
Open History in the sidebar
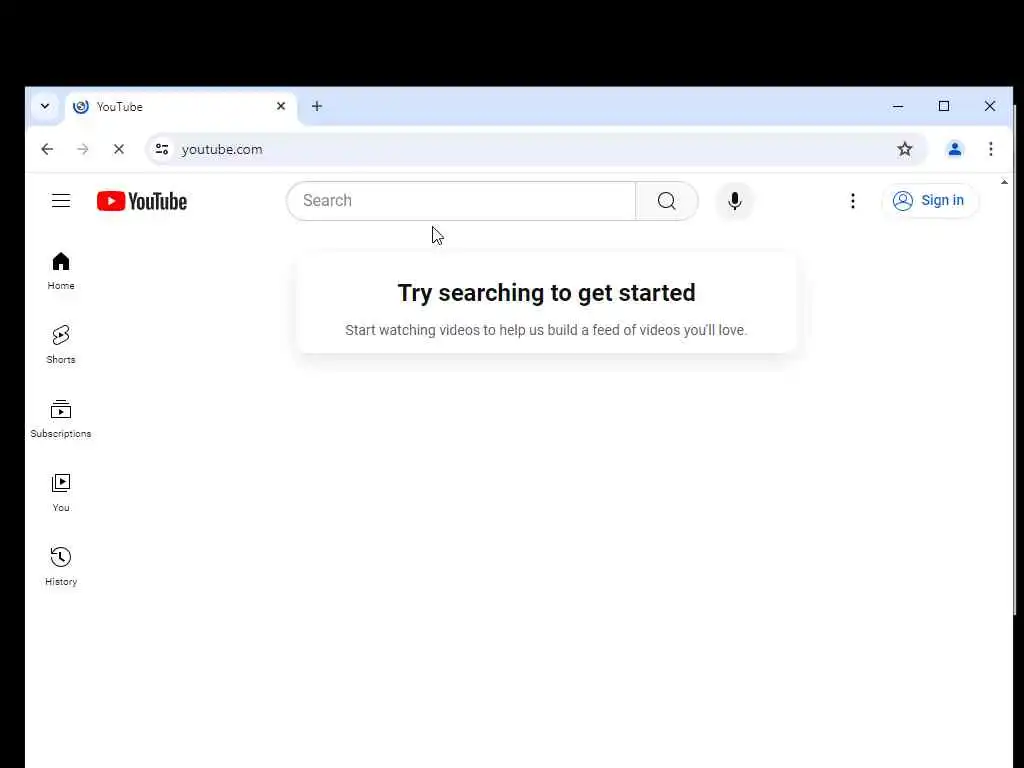(x=61, y=566)
